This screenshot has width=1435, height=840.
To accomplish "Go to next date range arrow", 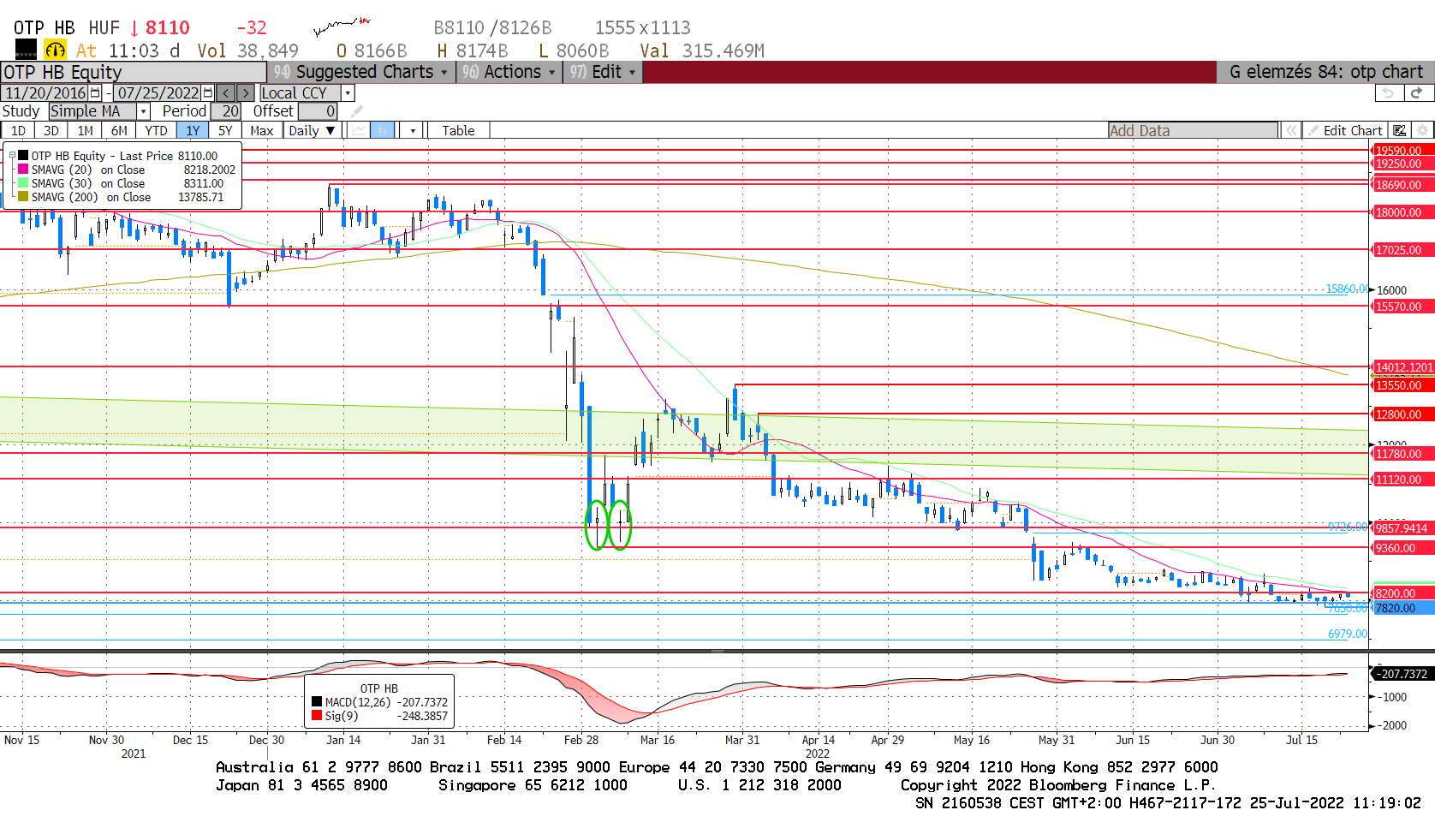I will (246, 92).
